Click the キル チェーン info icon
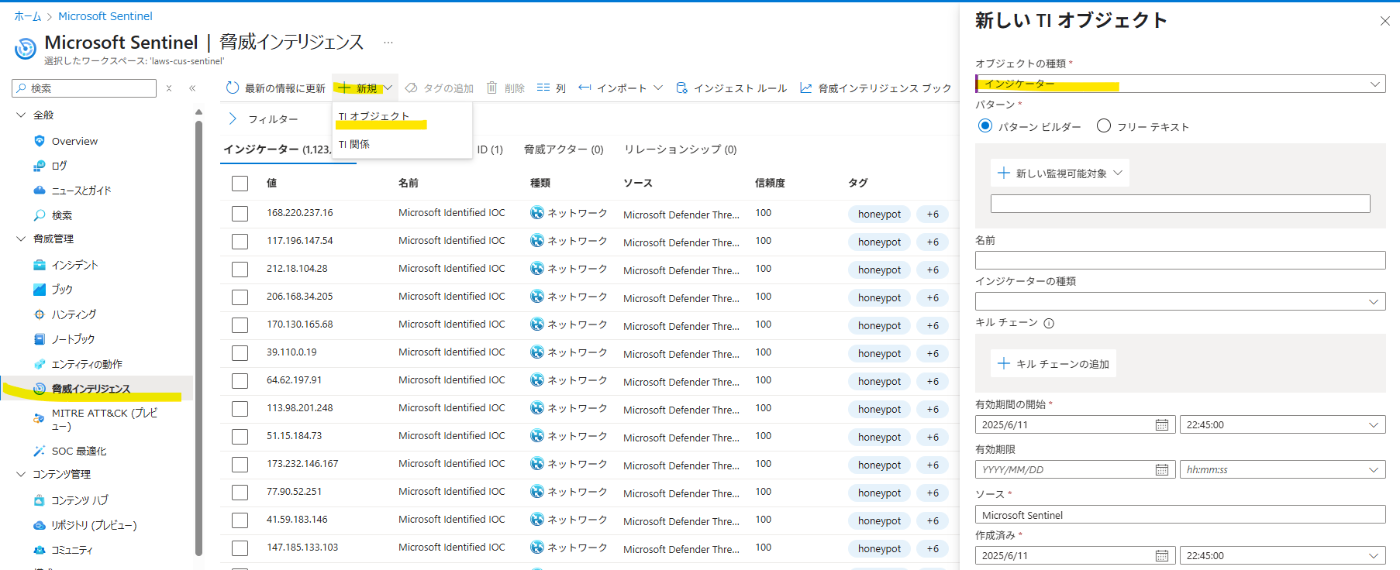Image resolution: width=1400 pixels, height=570 pixels. (1049, 323)
